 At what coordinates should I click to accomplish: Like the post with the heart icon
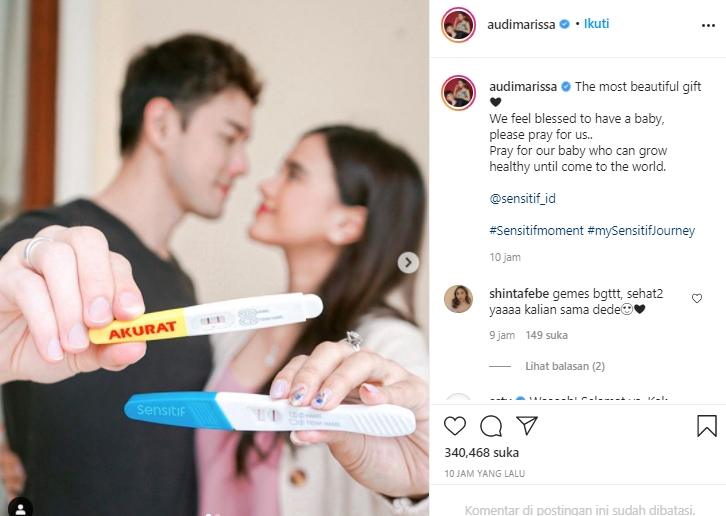pos(455,426)
